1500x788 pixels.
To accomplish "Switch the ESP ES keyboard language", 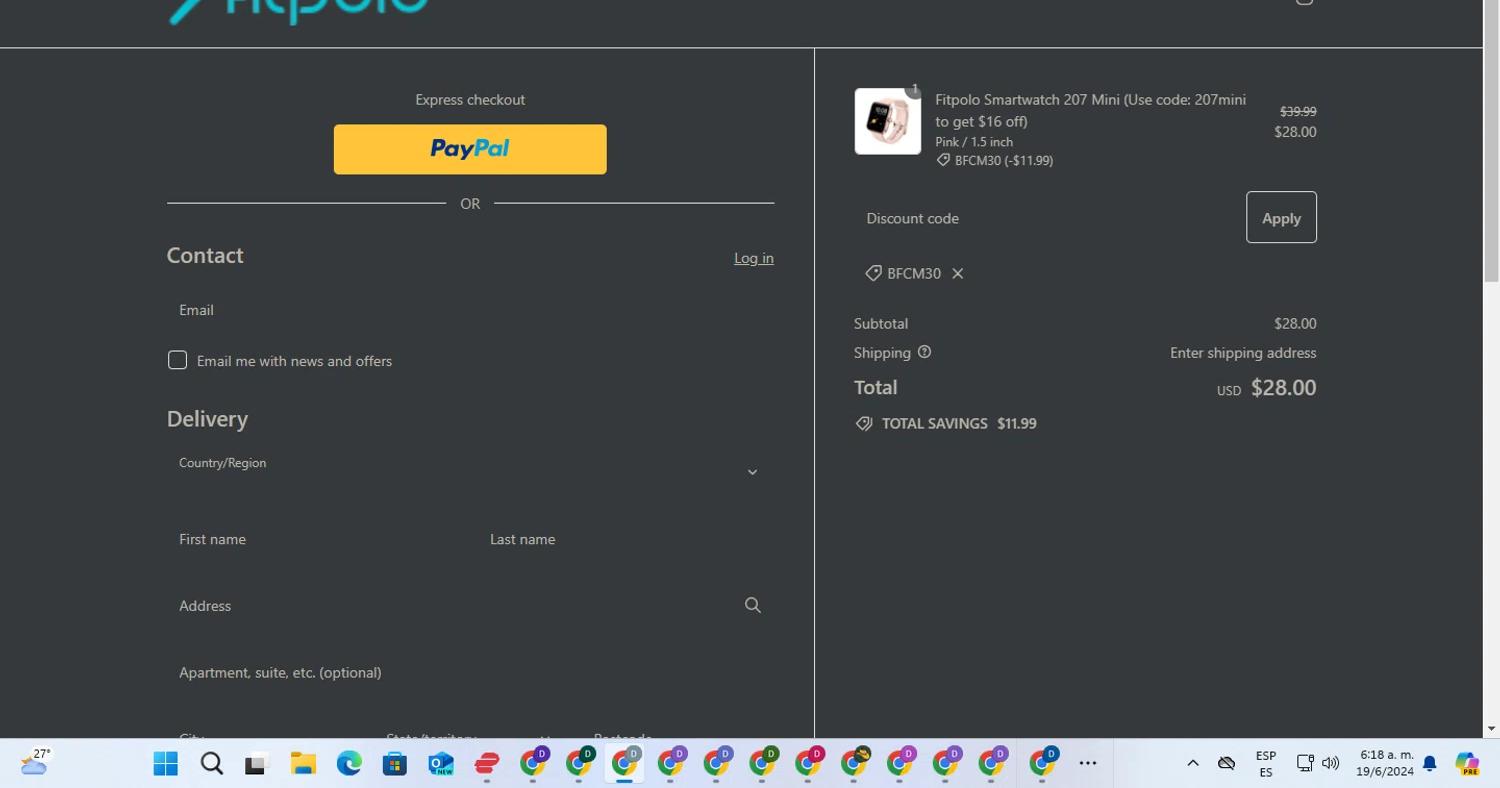I will (1266, 764).
